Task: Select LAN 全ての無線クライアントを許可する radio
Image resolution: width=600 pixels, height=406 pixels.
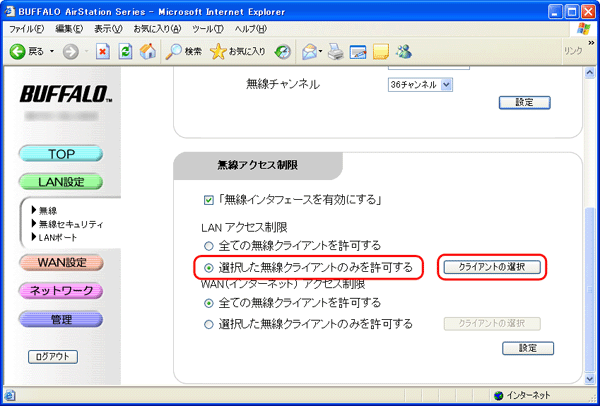Action: point(209,245)
